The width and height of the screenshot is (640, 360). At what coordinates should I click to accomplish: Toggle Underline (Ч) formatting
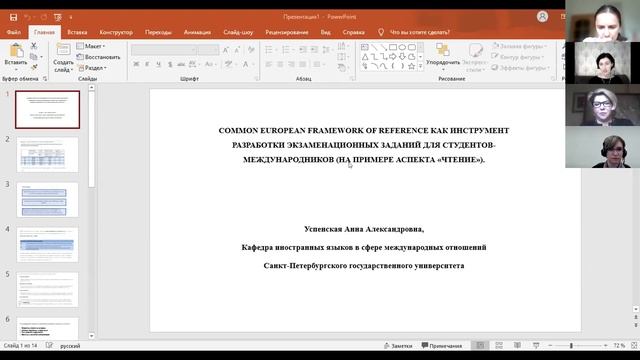pos(158,64)
